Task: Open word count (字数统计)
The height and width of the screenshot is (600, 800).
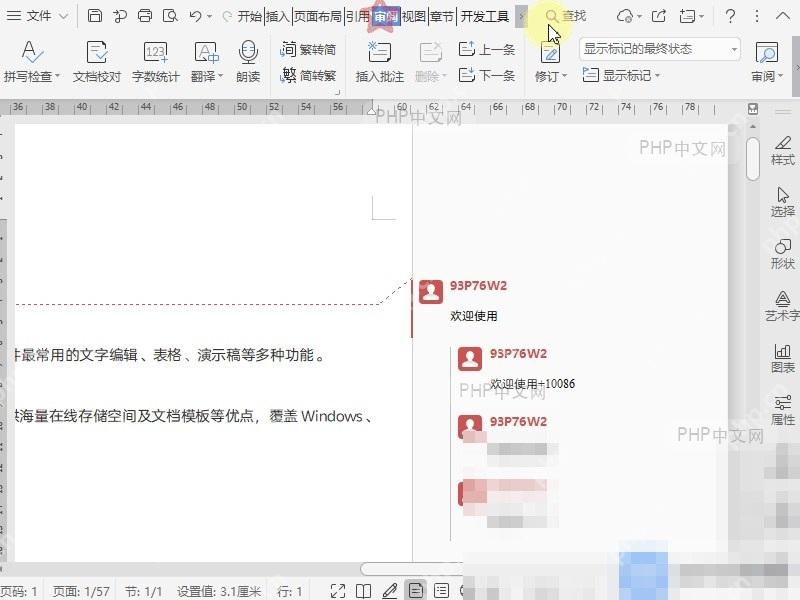Action: (155, 61)
